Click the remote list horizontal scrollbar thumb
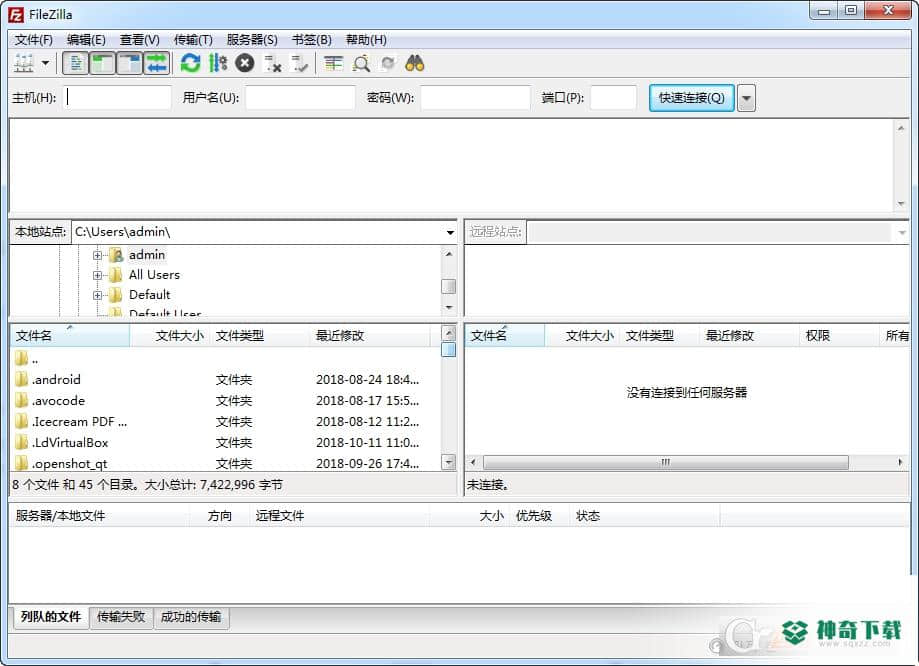Image resolution: width=919 pixels, height=666 pixels. (x=665, y=463)
